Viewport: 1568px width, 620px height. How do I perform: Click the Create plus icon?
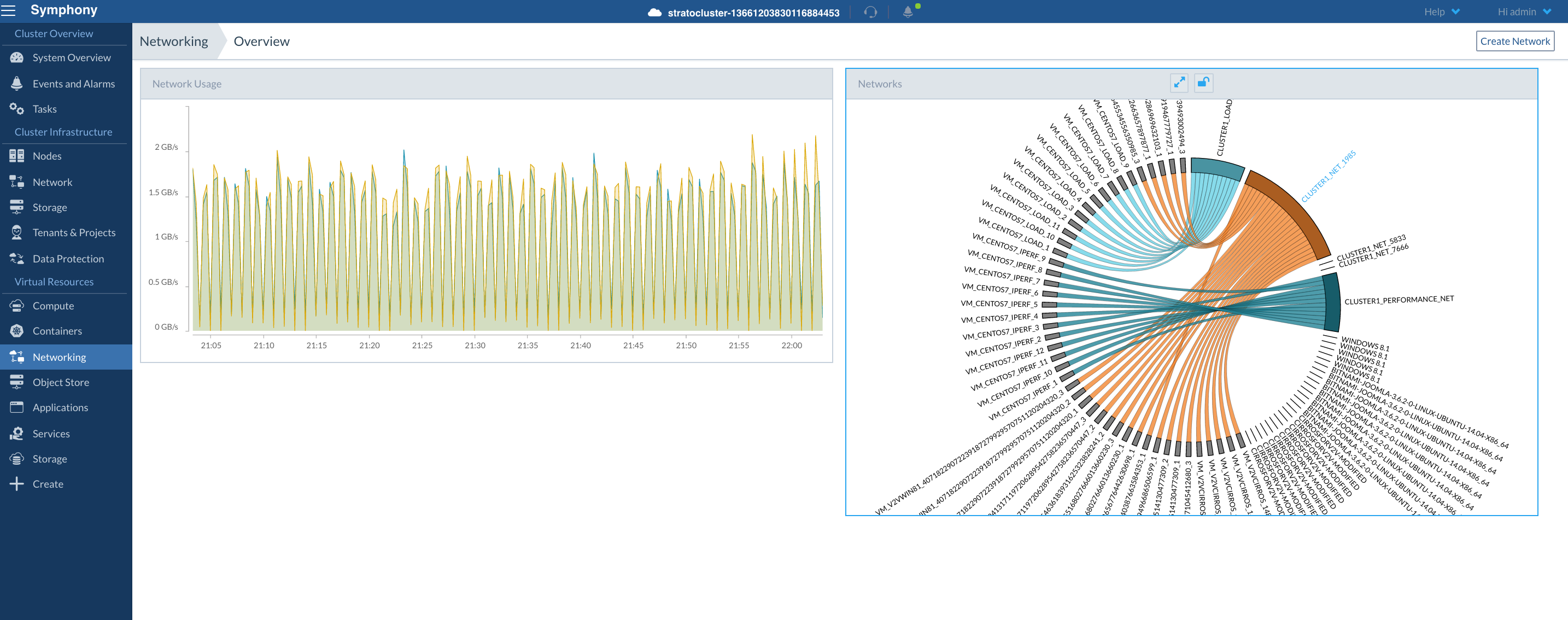point(16,484)
